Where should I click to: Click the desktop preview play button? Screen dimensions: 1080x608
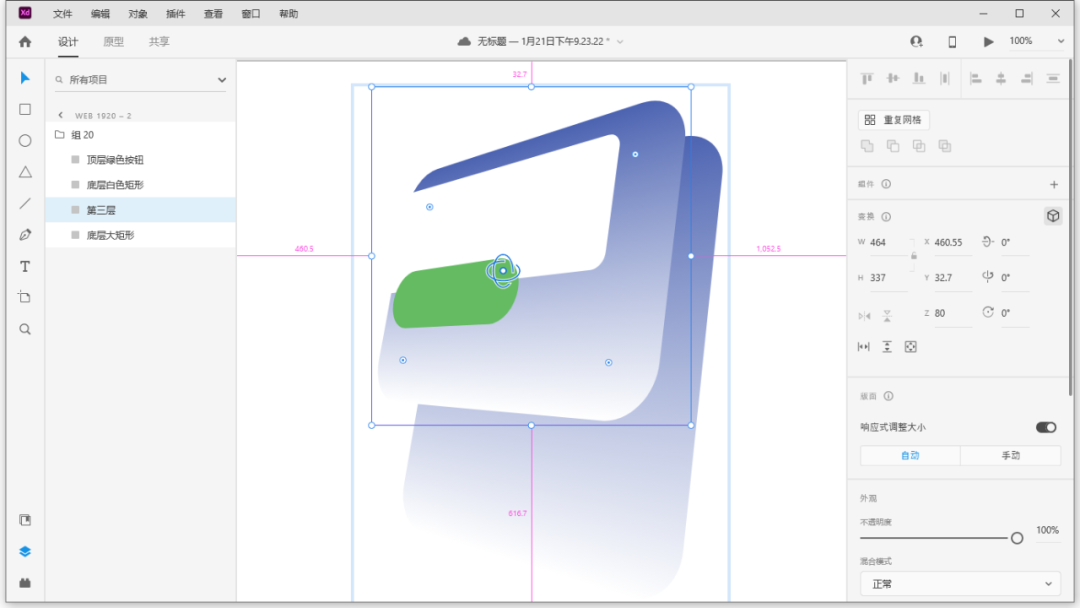point(989,42)
